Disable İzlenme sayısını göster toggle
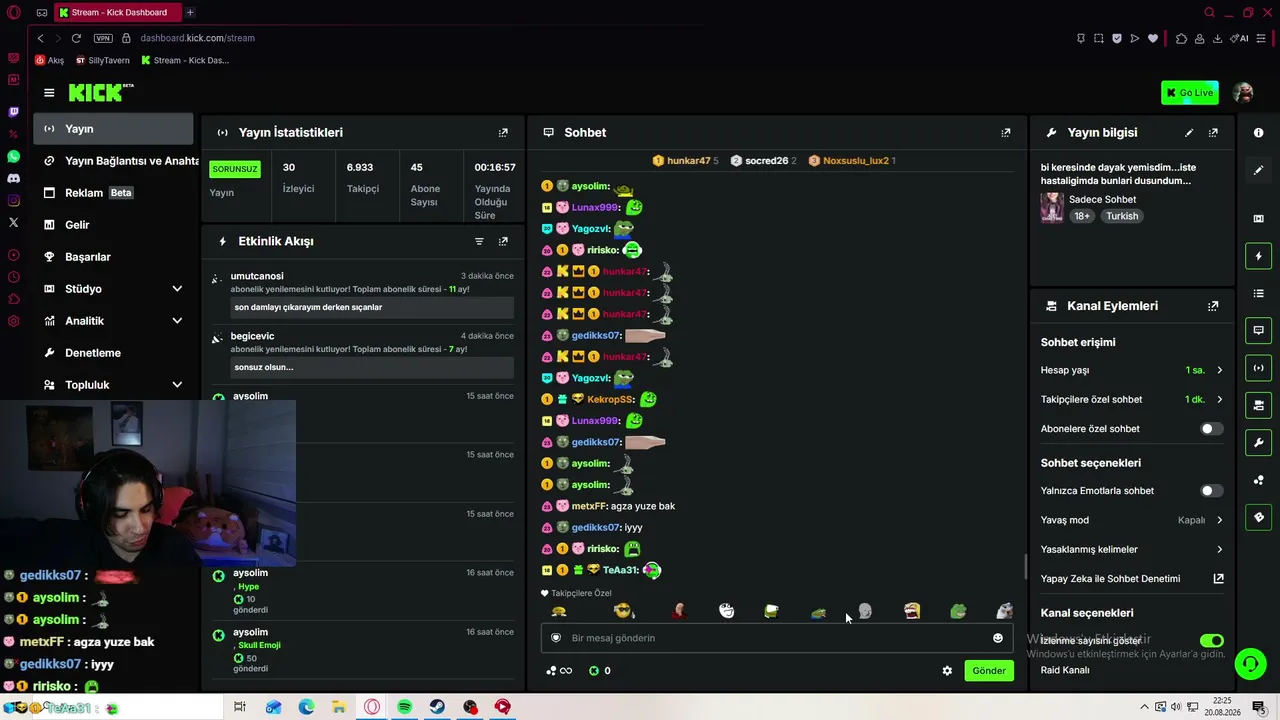1280x720 pixels. (1211, 641)
